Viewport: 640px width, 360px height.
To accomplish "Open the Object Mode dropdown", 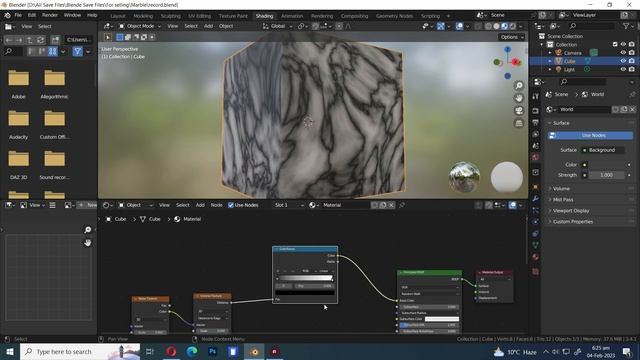I will point(140,26).
